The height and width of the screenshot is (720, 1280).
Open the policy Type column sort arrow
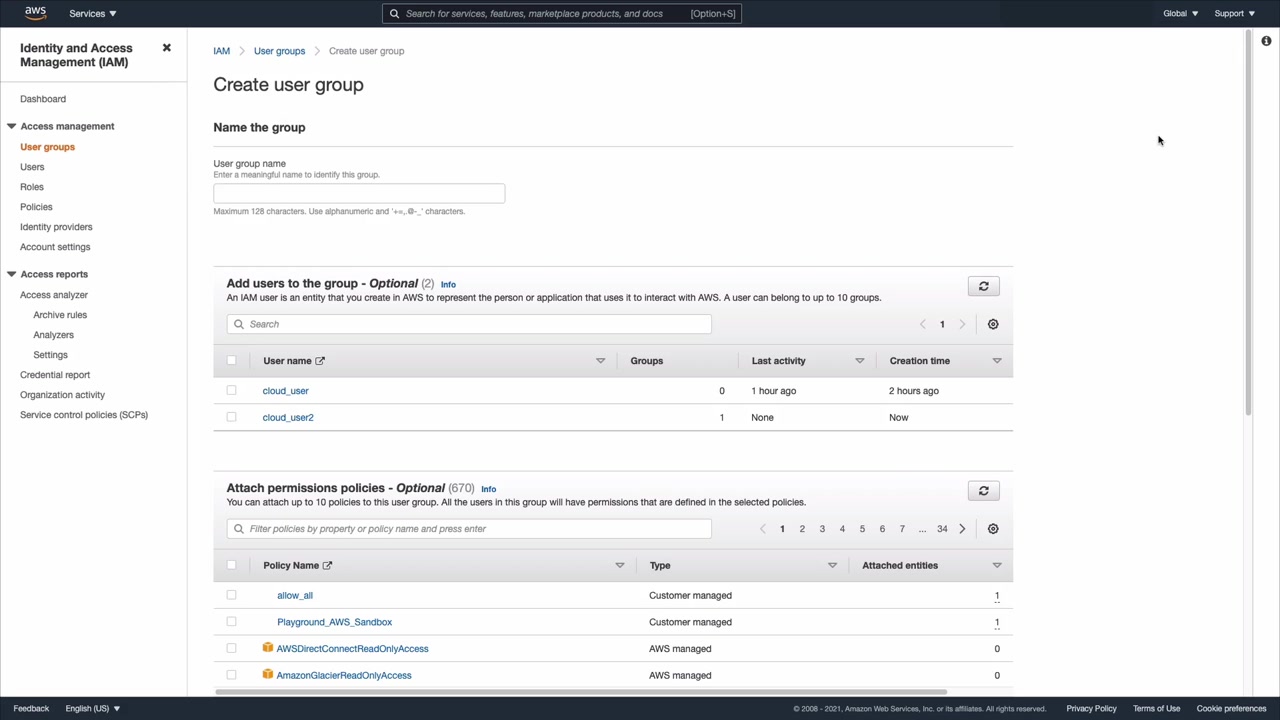[832, 566]
